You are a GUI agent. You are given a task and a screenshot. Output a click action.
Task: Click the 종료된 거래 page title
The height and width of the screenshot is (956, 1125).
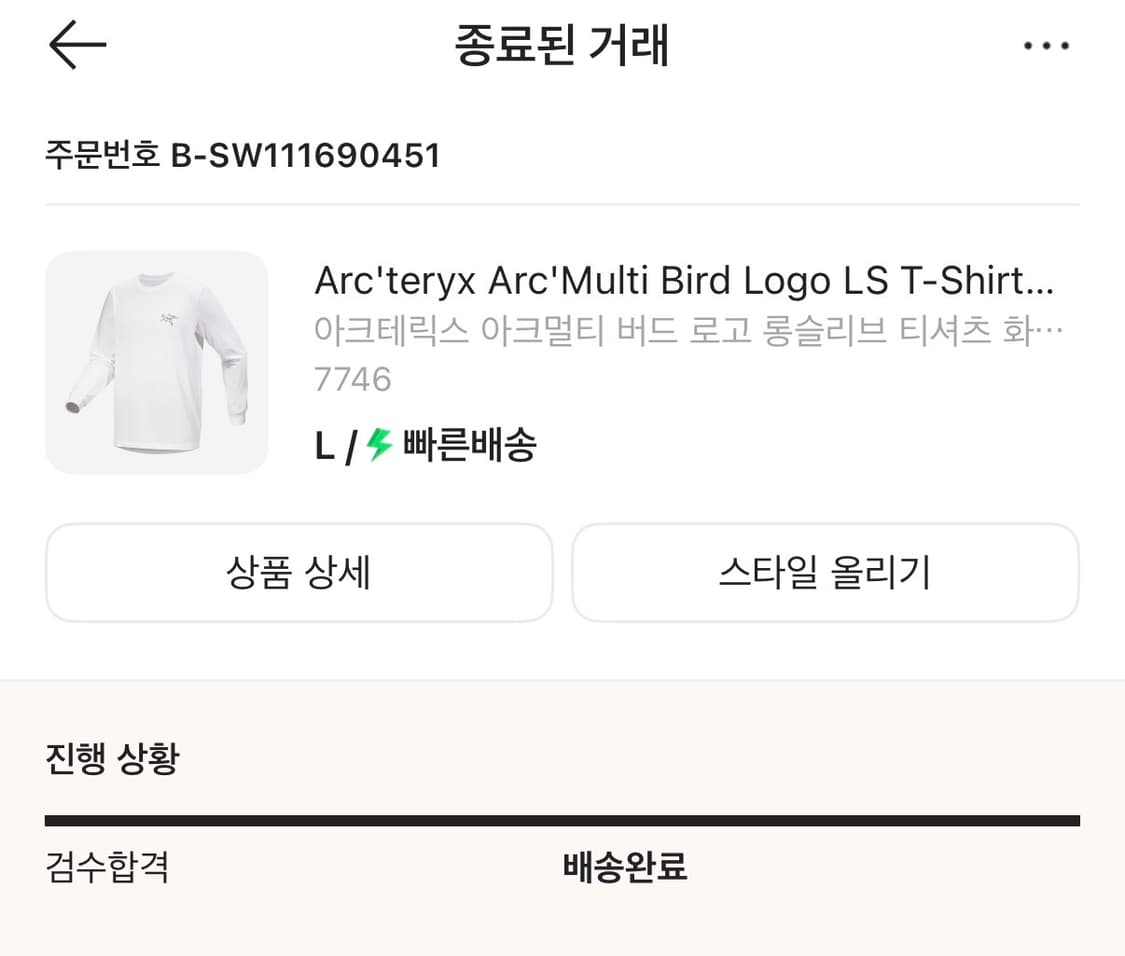coord(561,46)
